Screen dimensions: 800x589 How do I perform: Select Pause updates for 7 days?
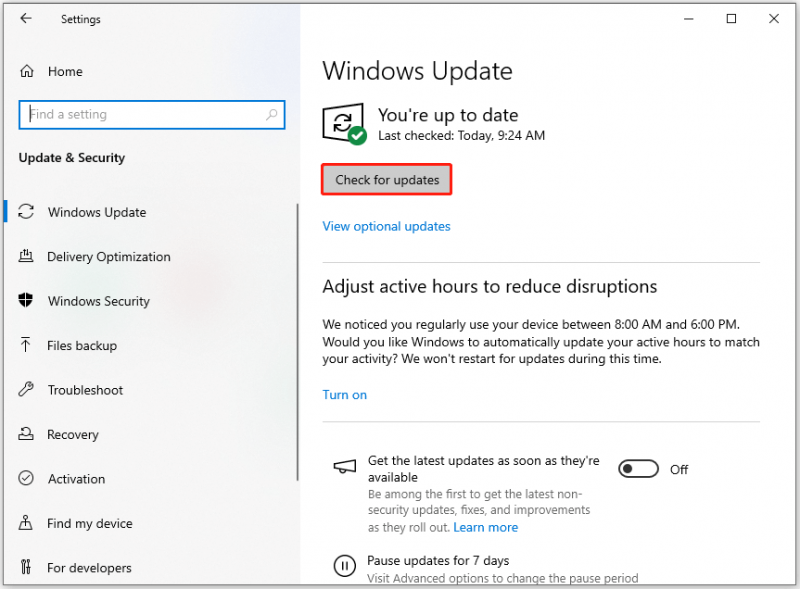coord(438,560)
